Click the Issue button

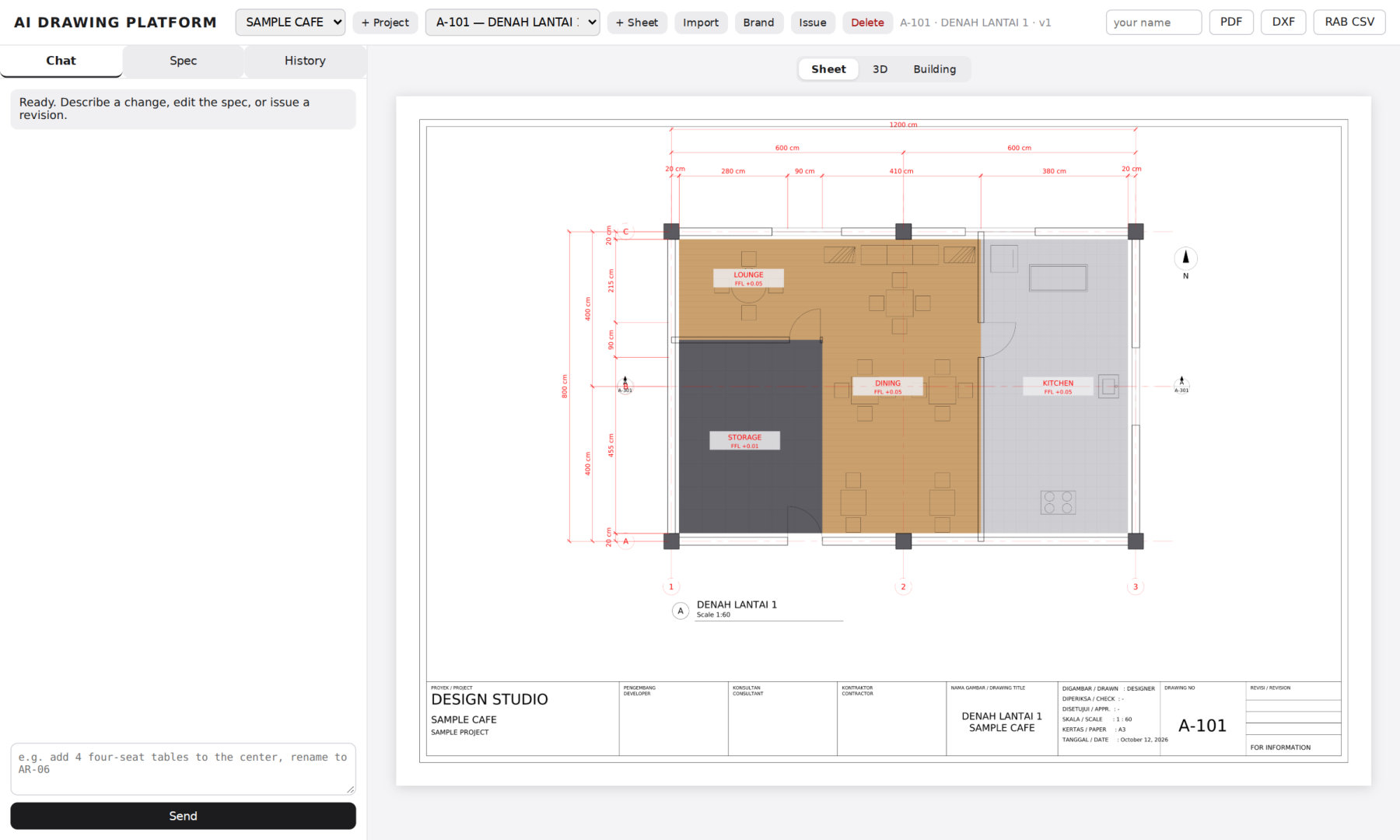pos(813,23)
